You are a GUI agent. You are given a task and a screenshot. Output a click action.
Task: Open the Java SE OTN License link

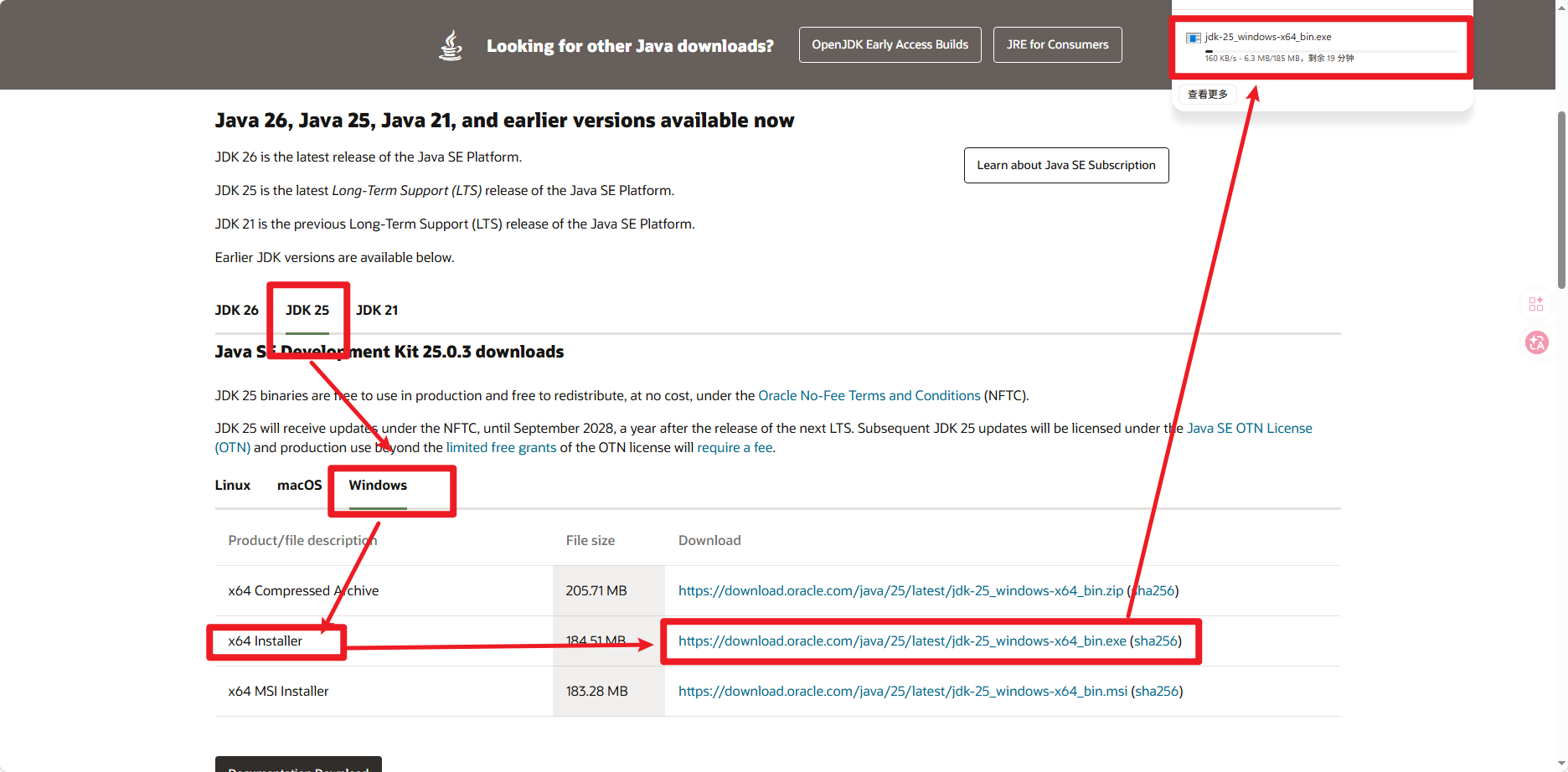click(1250, 428)
